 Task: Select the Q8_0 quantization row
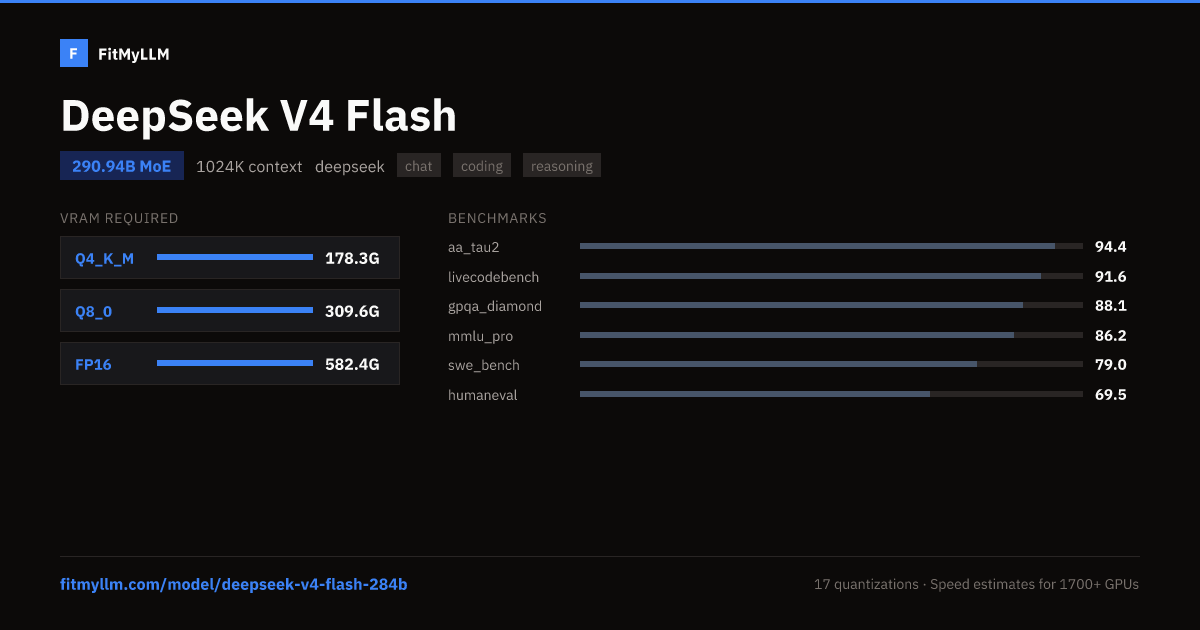click(230, 311)
